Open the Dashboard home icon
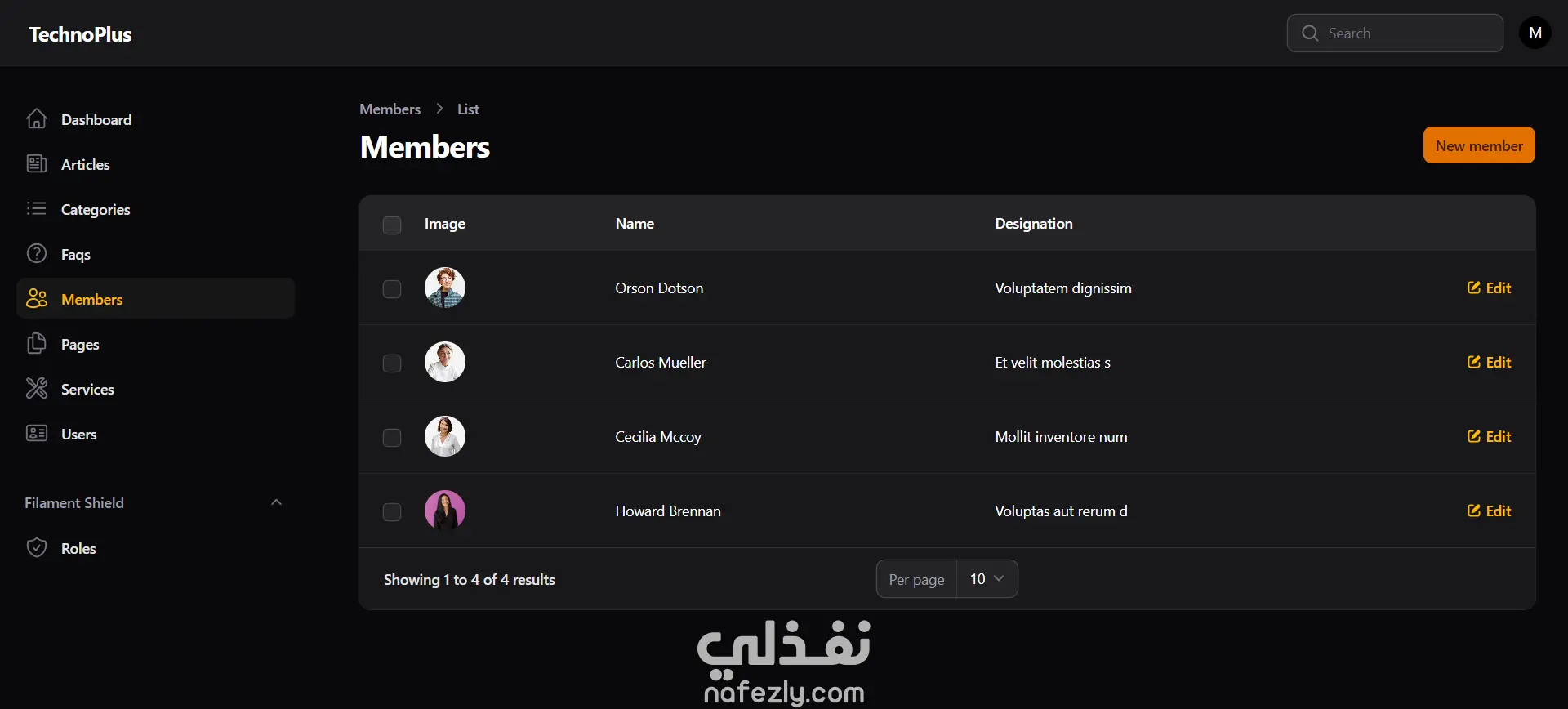 coord(37,119)
